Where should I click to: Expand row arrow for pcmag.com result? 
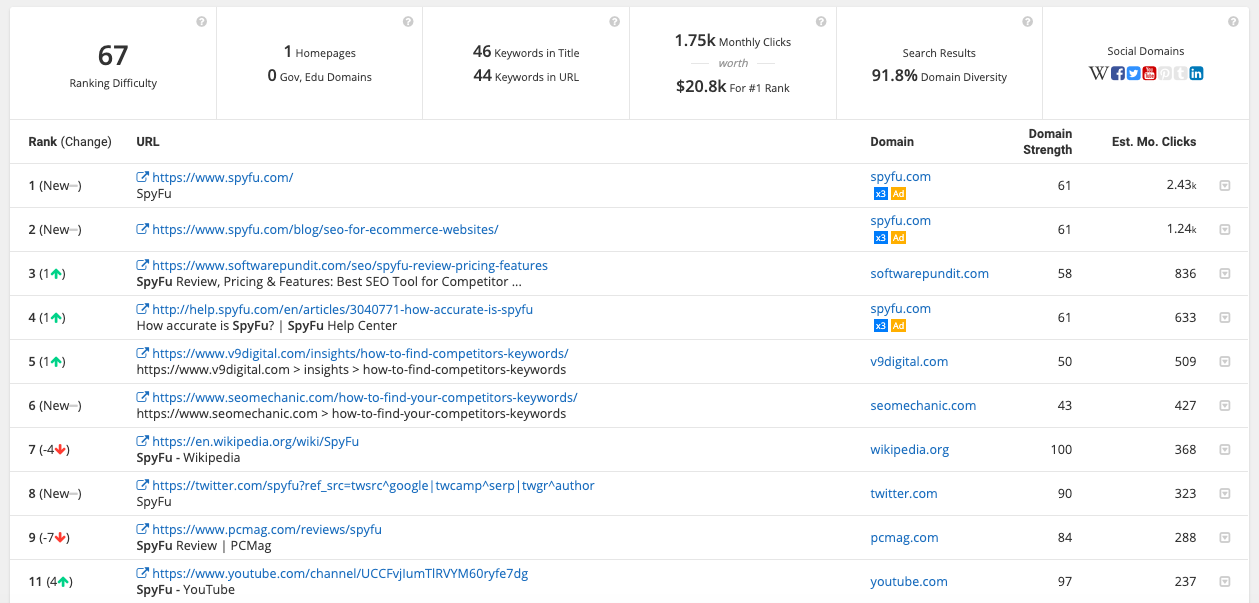coord(1225,538)
